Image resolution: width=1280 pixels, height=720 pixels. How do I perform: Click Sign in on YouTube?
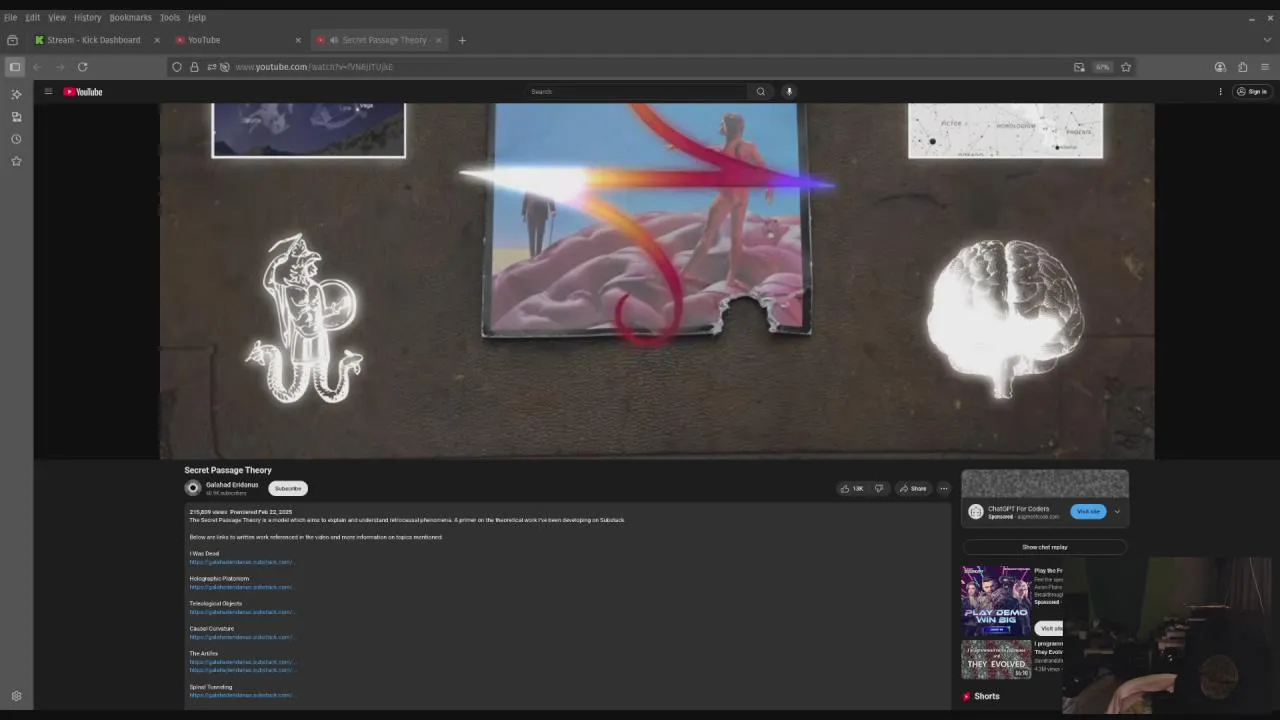click(x=1252, y=91)
